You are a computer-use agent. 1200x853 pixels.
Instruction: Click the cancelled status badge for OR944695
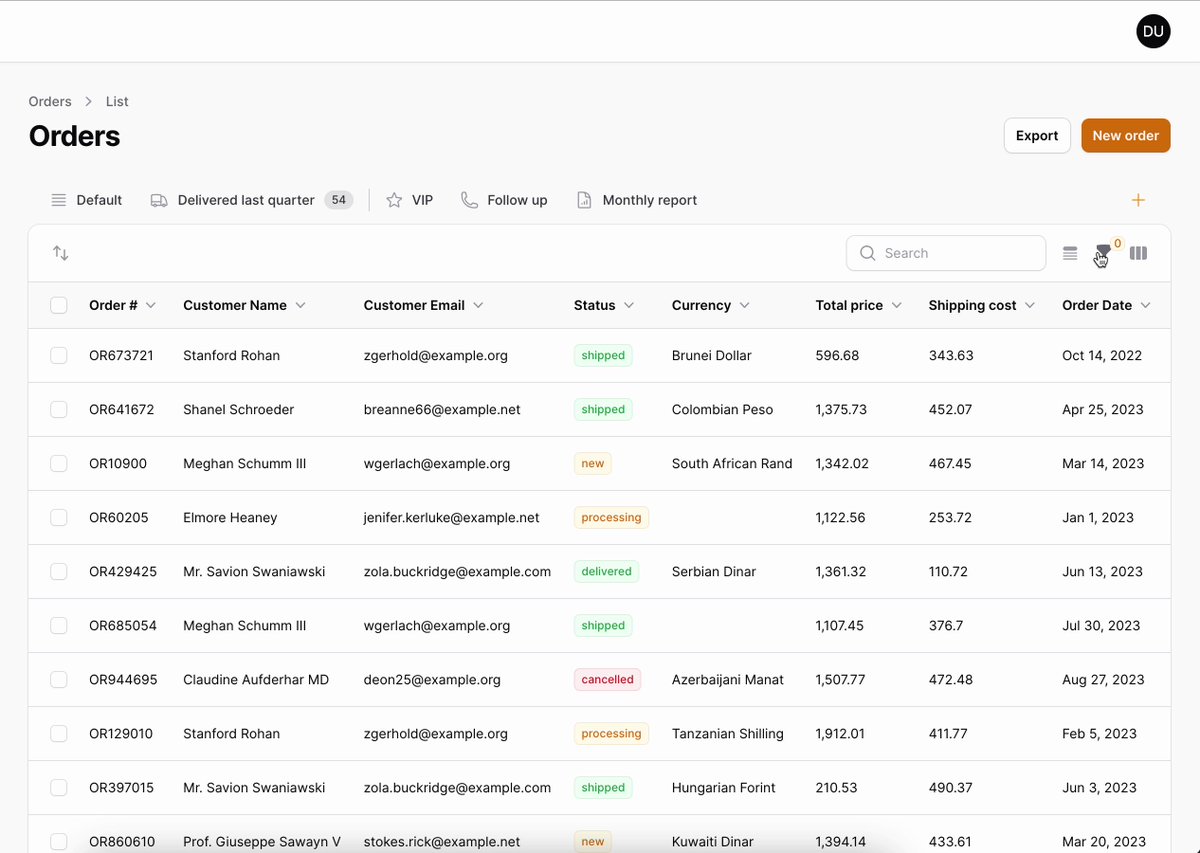click(x=608, y=679)
